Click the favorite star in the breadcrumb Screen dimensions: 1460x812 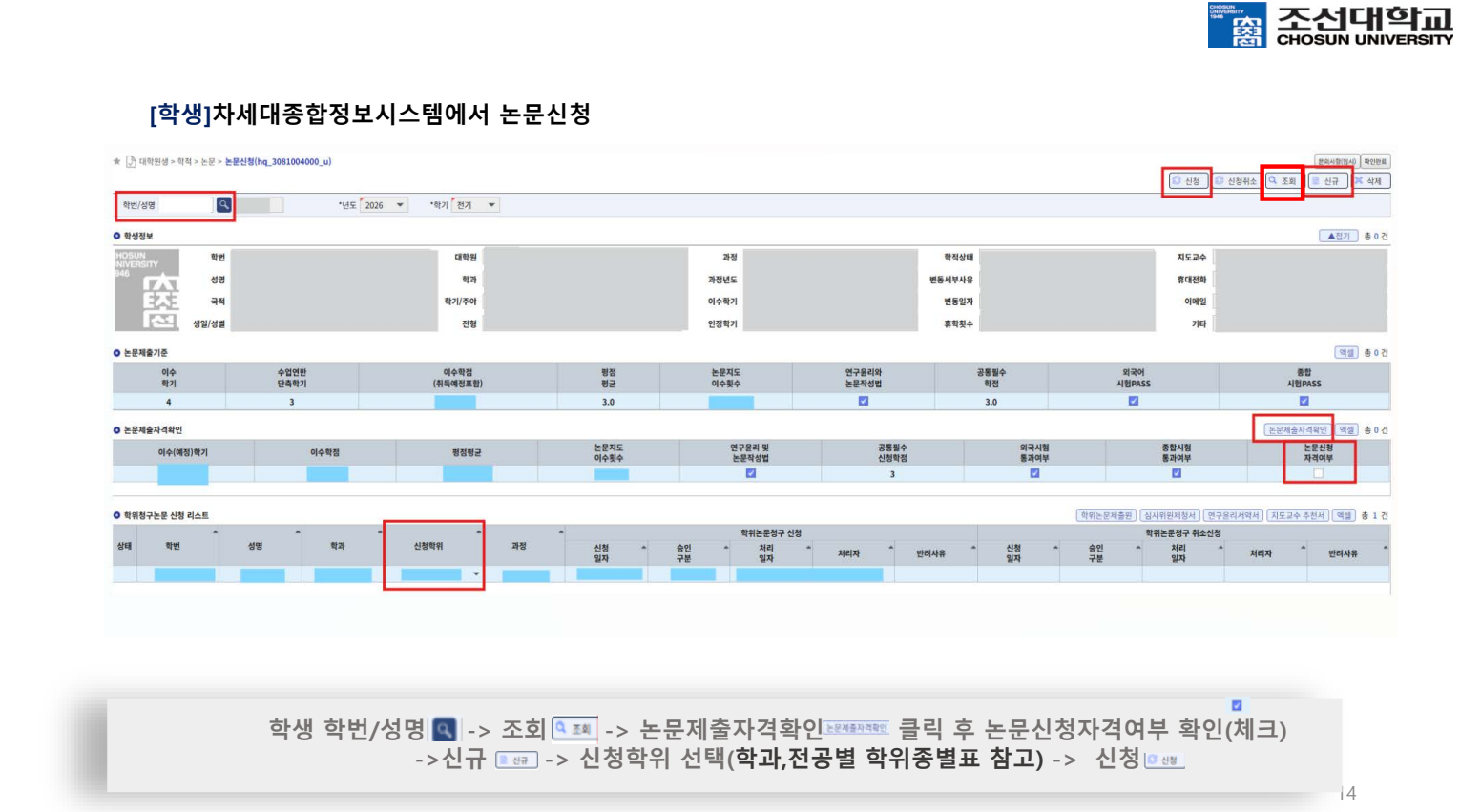(117, 162)
